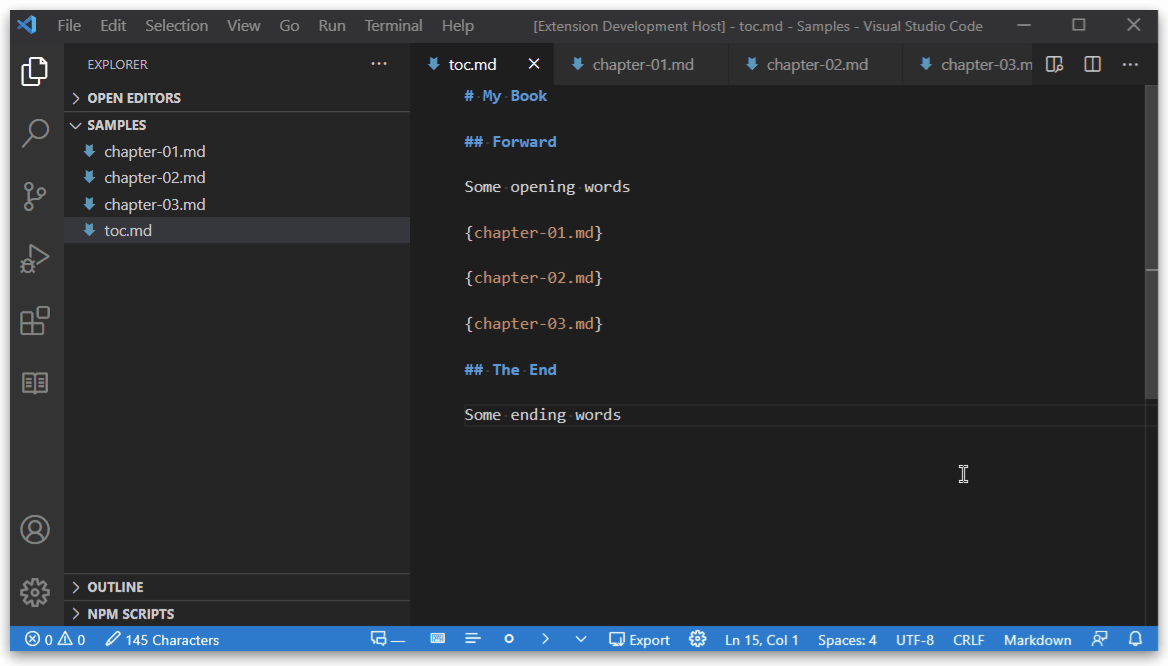Switch to the chapter-02.md tab
The height and width of the screenshot is (666, 1168).
click(x=816, y=64)
